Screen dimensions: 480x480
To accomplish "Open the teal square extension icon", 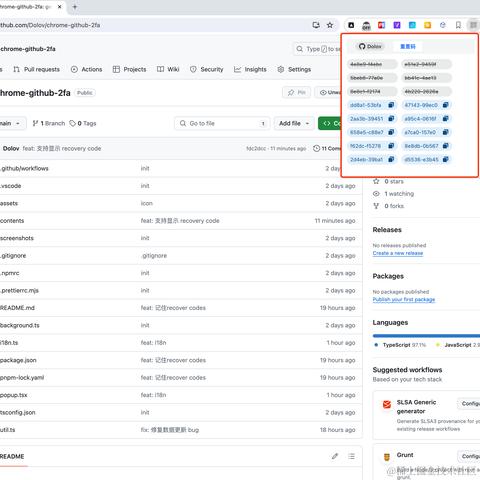I will (x=412, y=25).
